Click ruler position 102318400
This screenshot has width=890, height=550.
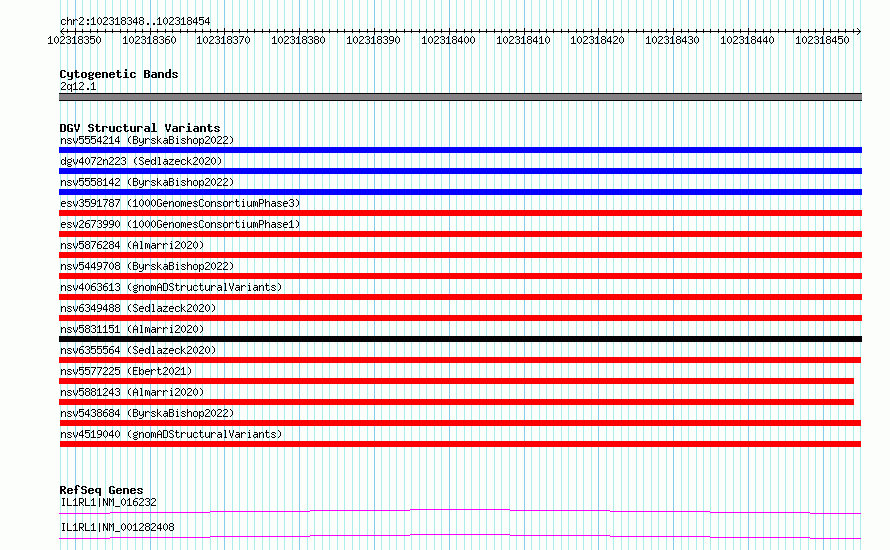click(x=448, y=40)
